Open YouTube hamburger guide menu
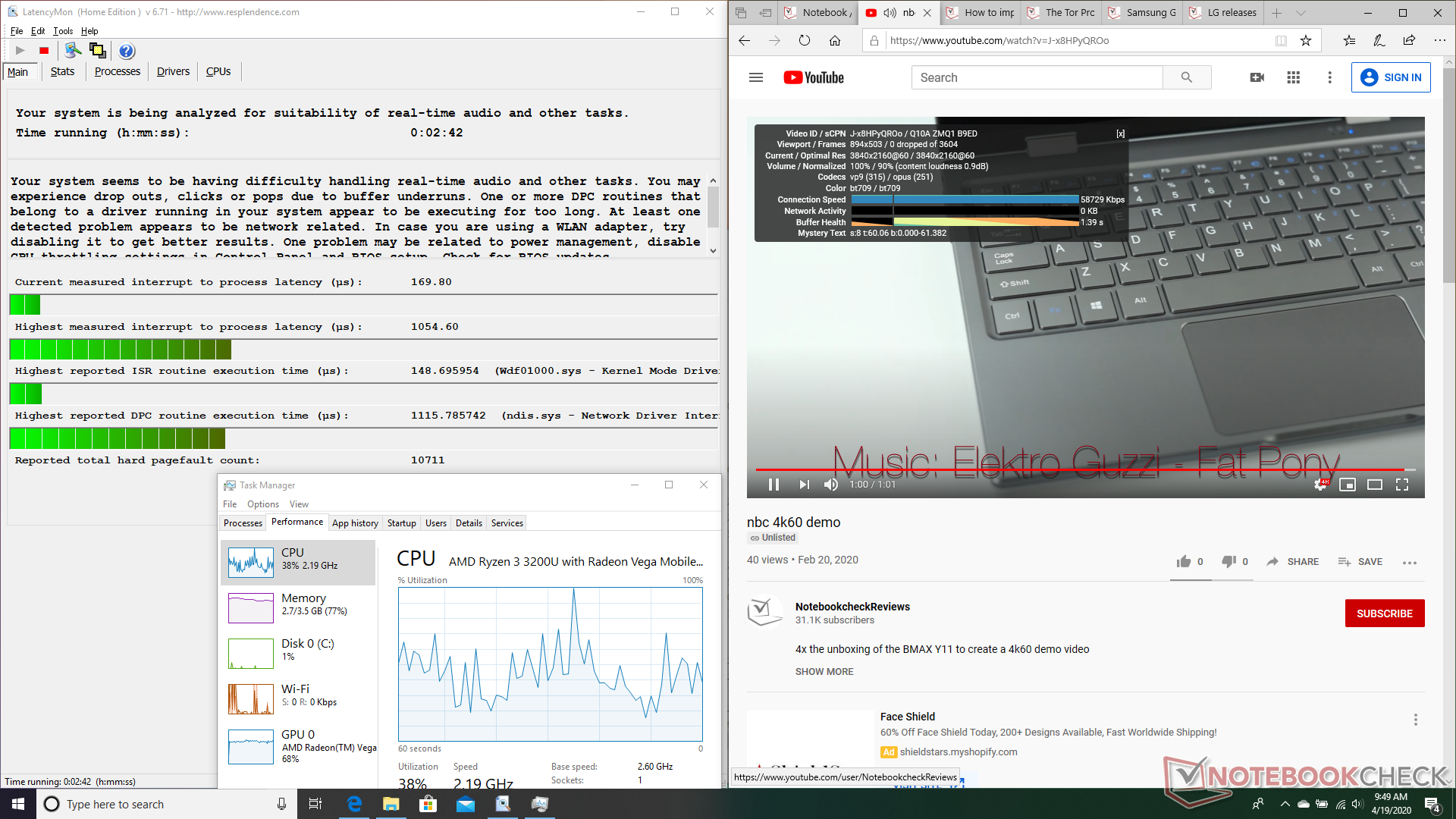1456x819 pixels. pos(755,77)
